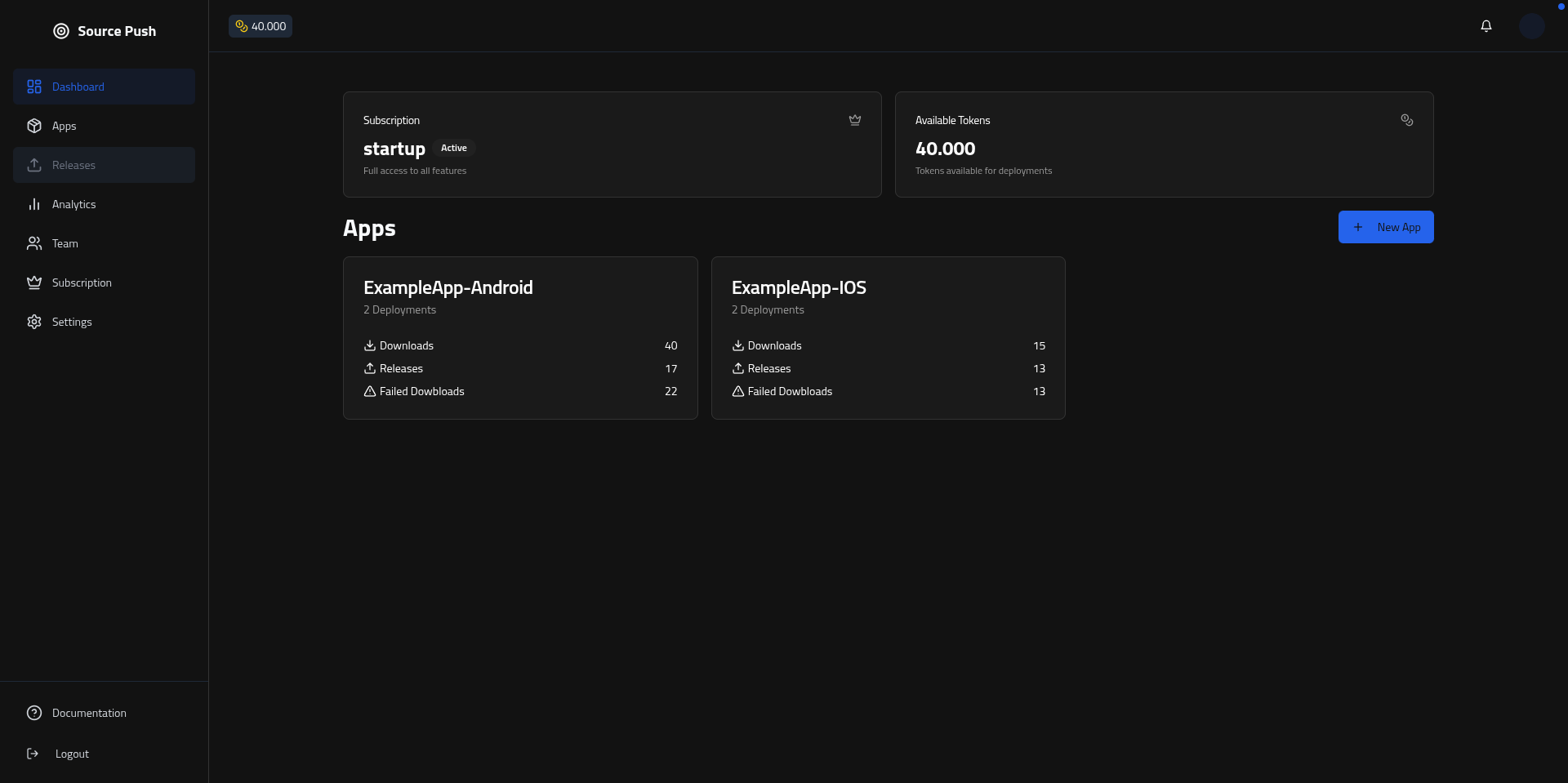Open the ExampleApp-IOS app card

point(888,337)
